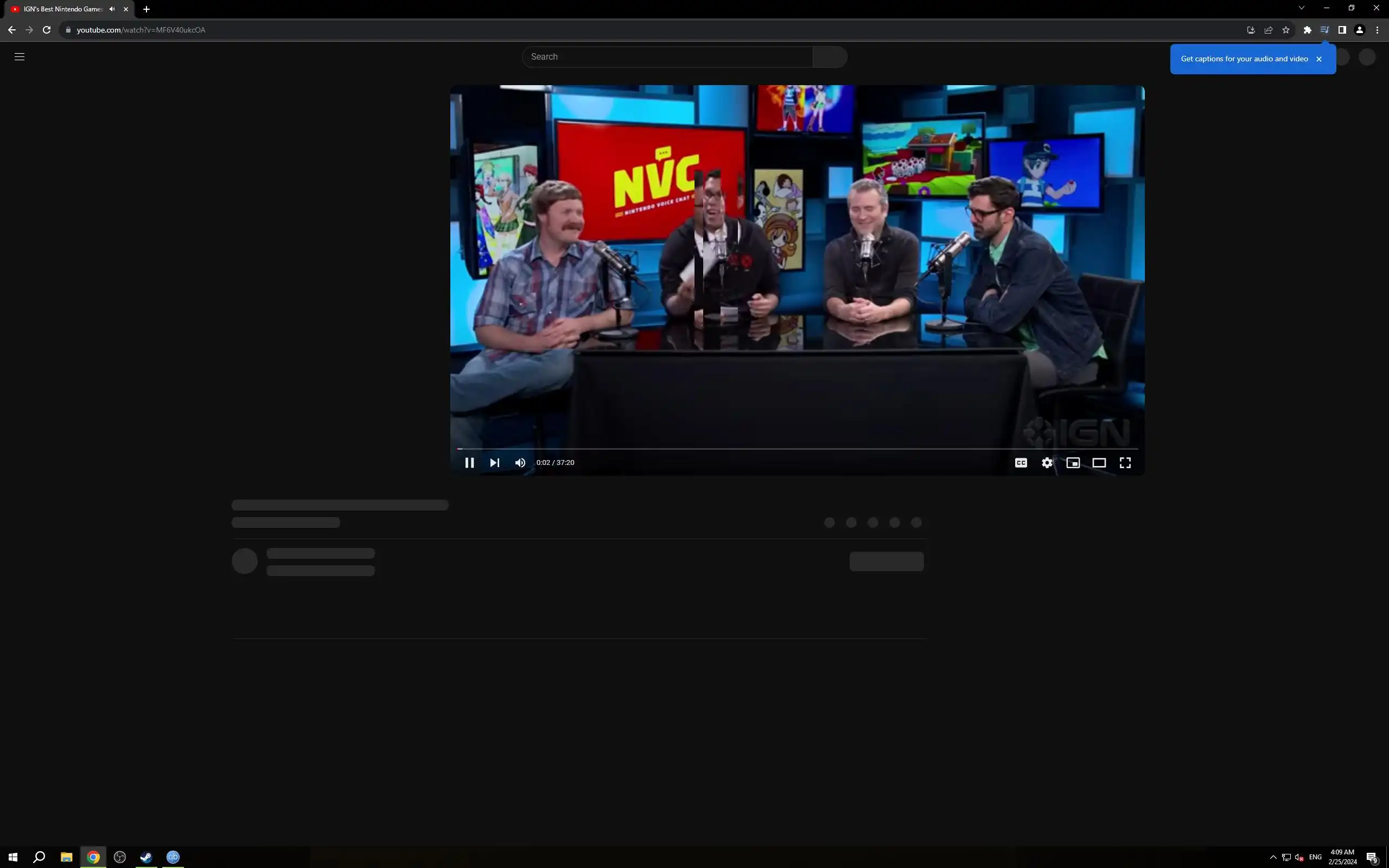Enable theater mode view
This screenshot has height=868, width=1389.
[1099, 463]
